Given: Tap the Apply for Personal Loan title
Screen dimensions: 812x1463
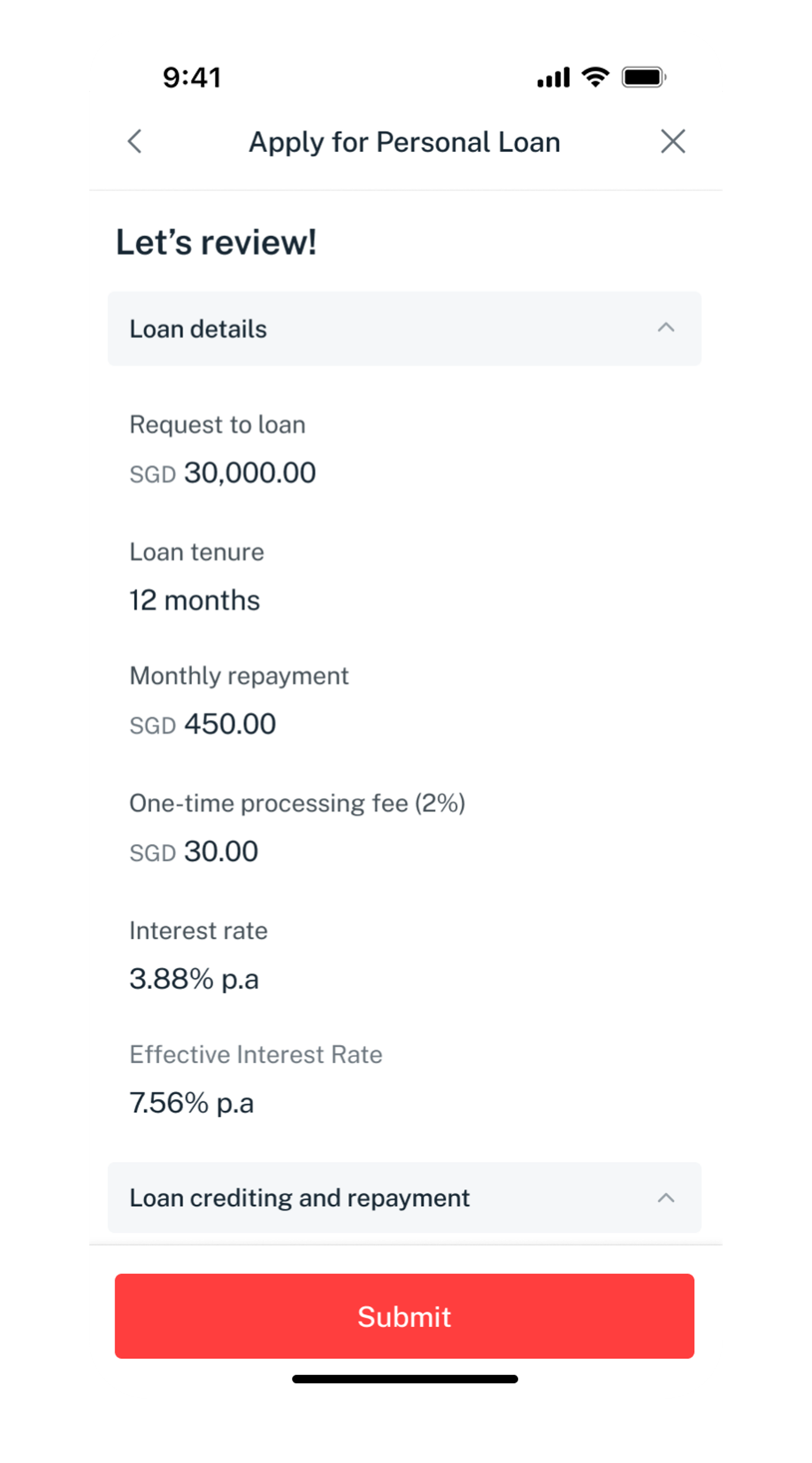Looking at the screenshot, I should point(404,142).
